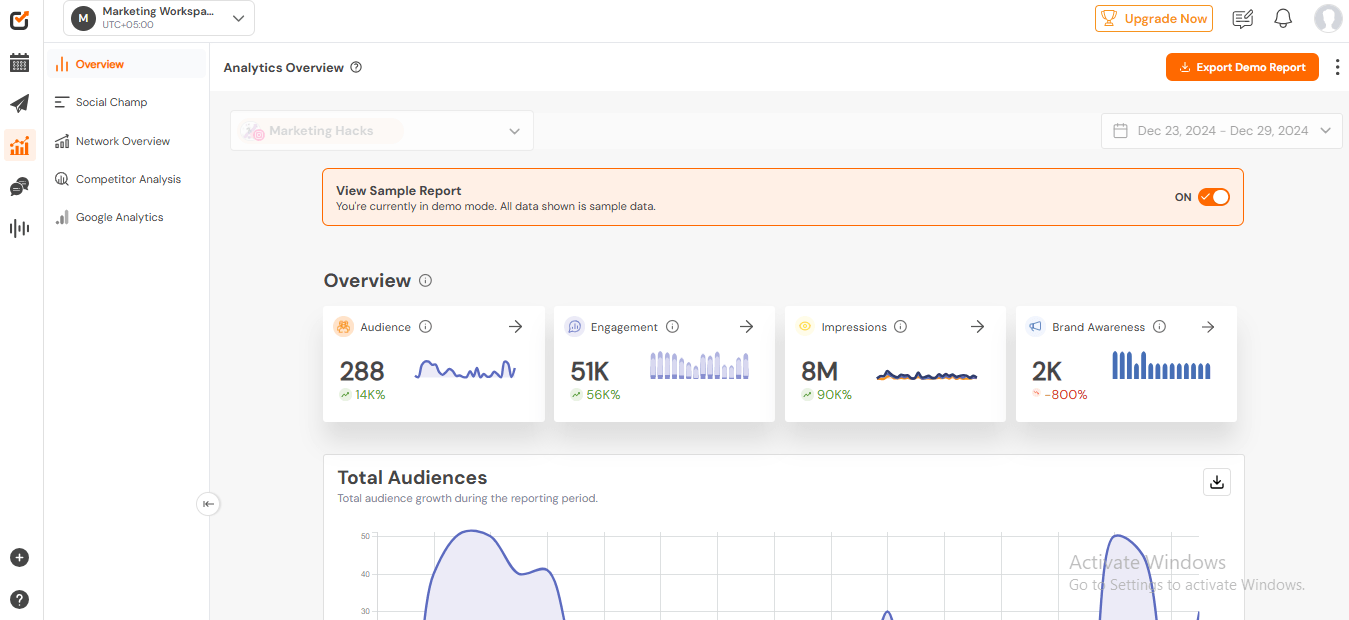The width and height of the screenshot is (1349, 620).
Task: Click the Audience card info icon
Action: [425, 327]
